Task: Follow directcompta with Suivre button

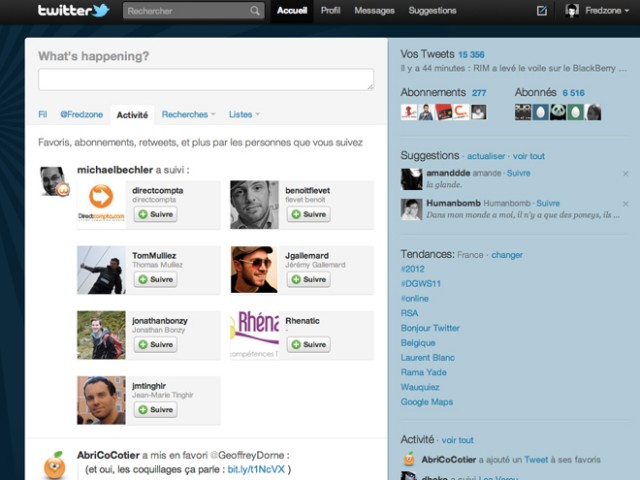Action: tap(156, 214)
